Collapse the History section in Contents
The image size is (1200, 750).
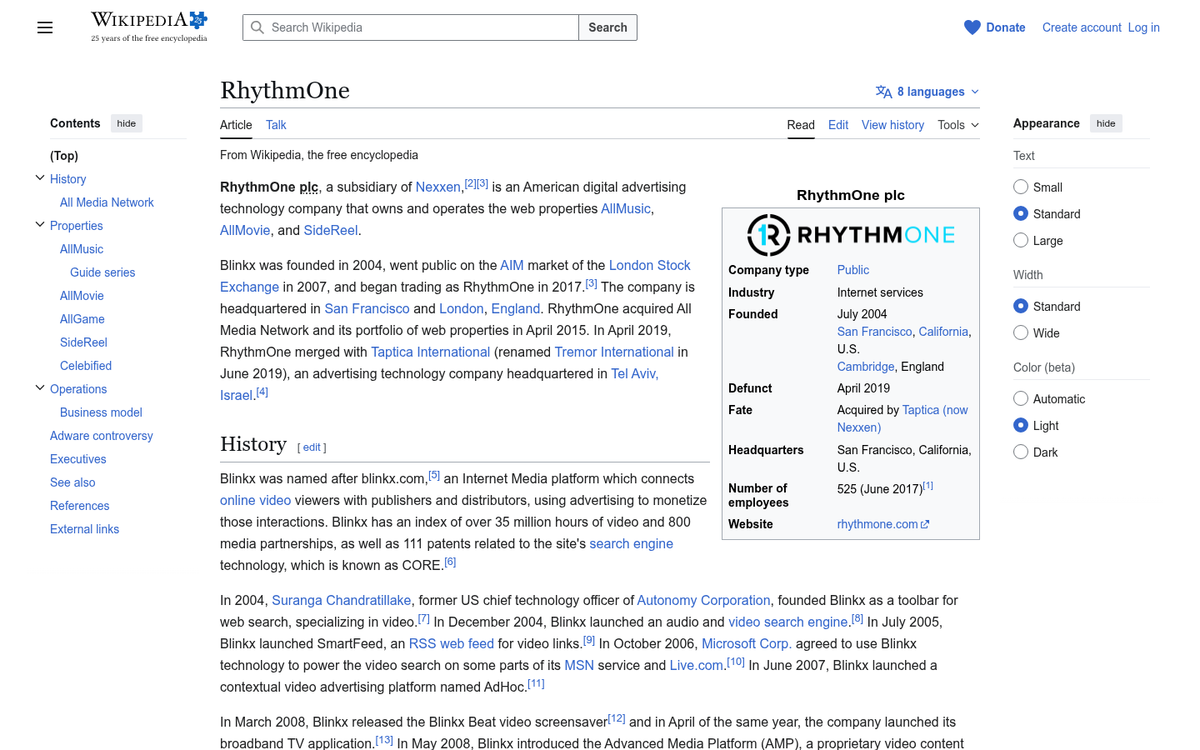point(39,178)
